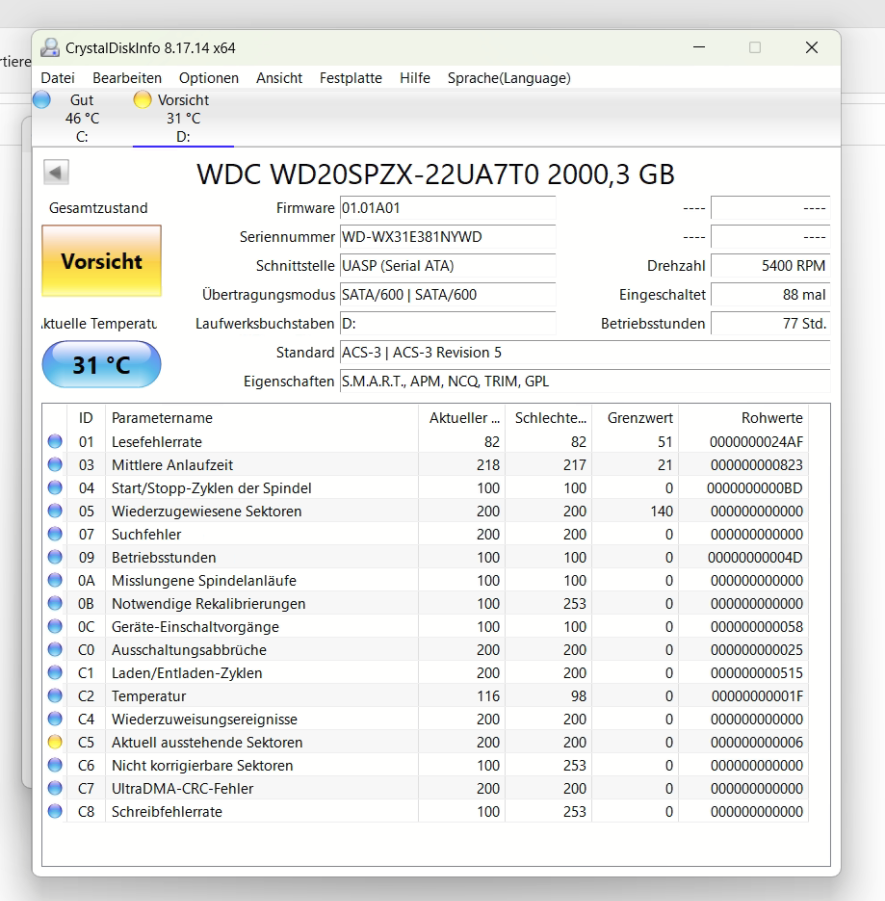The width and height of the screenshot is (885, 901).
Task: Click status icon of Schreibfehlerrate row
Action: (x=55, y=811)
